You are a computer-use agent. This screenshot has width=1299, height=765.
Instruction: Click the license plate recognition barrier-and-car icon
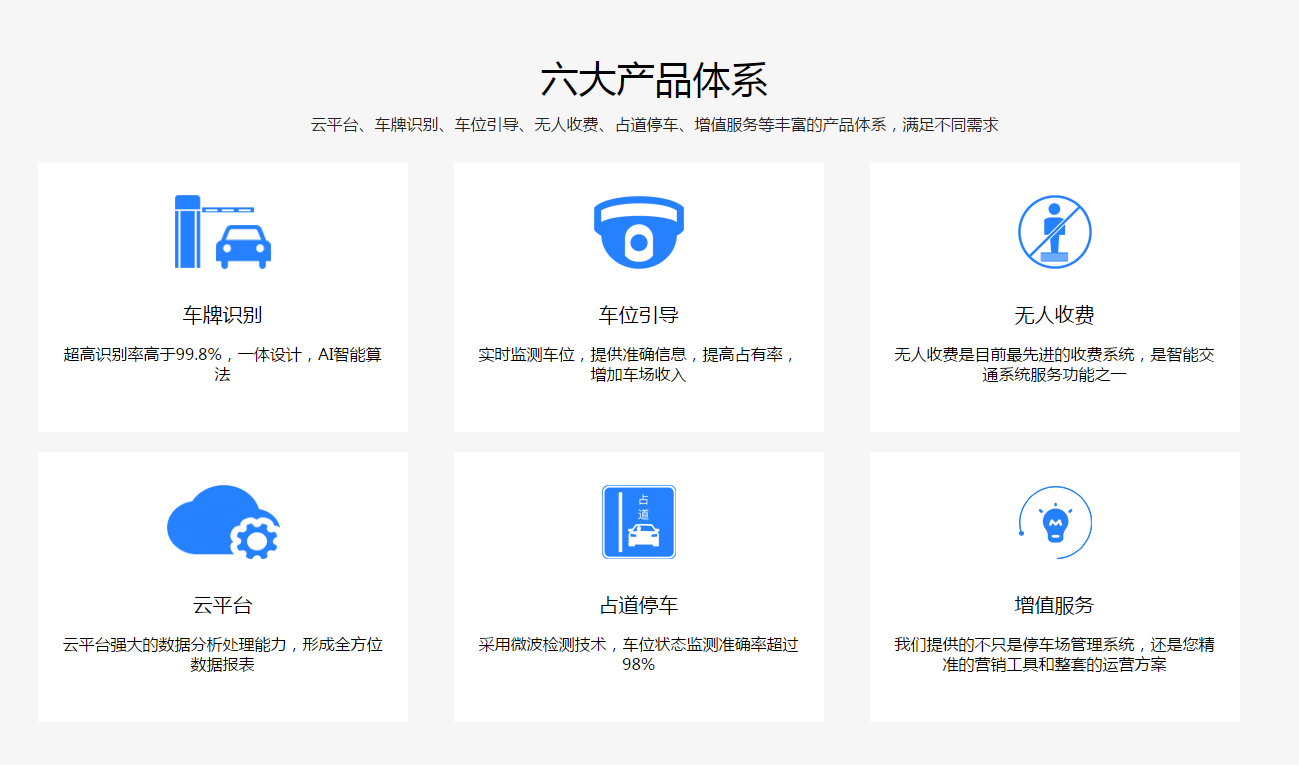click(223, 232)
